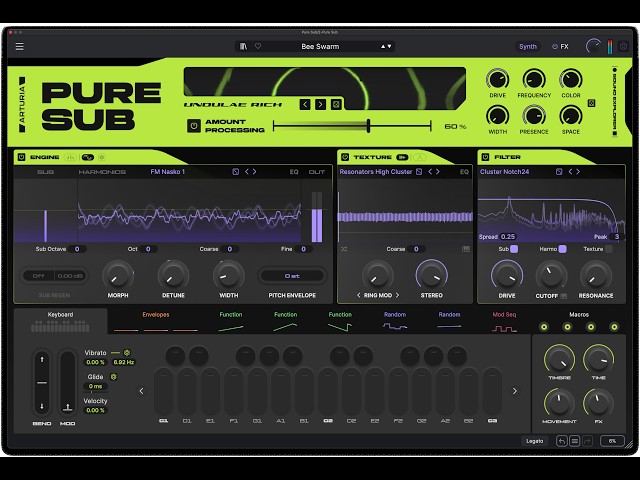Switch to the next mode after Ring Mod

397,295
